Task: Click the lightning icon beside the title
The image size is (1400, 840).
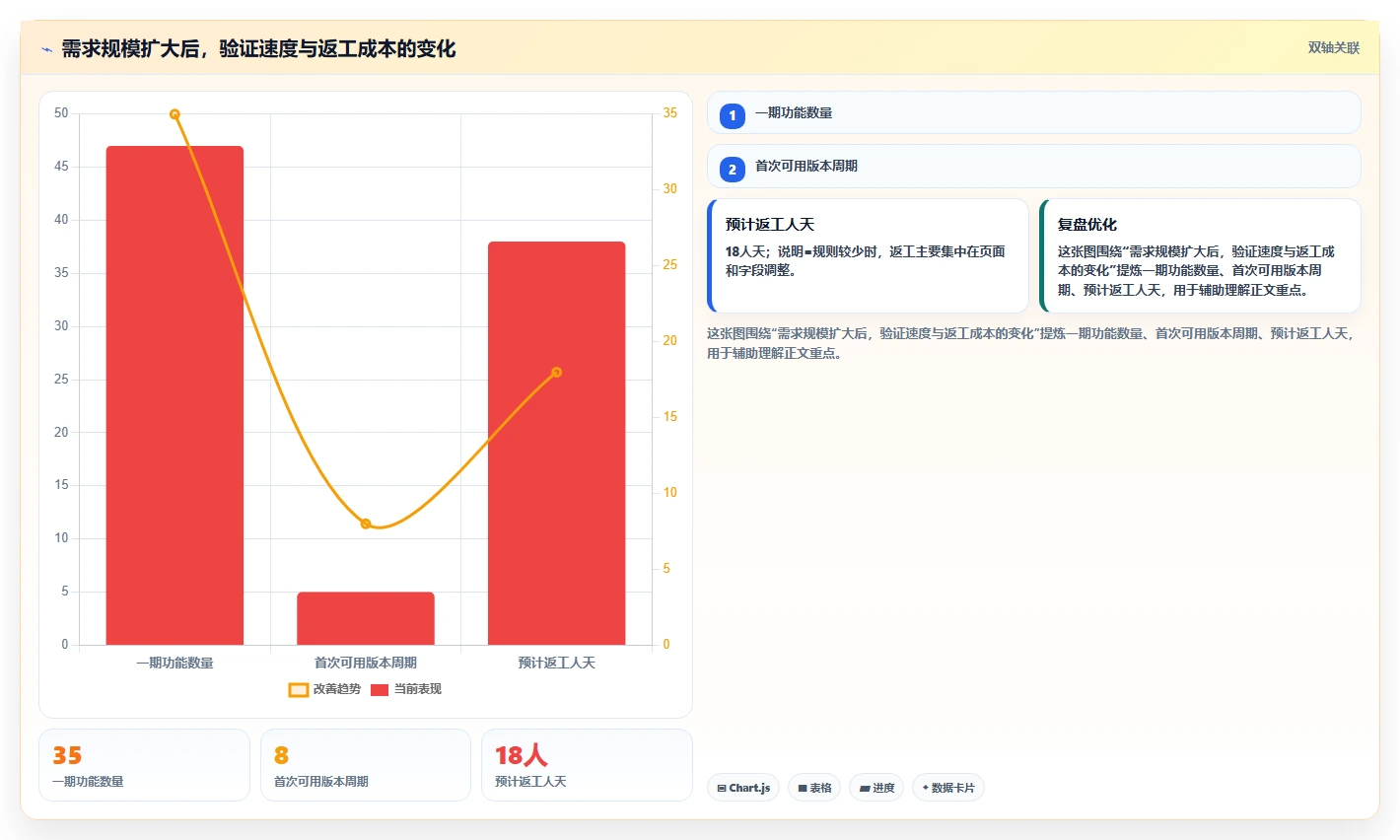Action: 47,49
